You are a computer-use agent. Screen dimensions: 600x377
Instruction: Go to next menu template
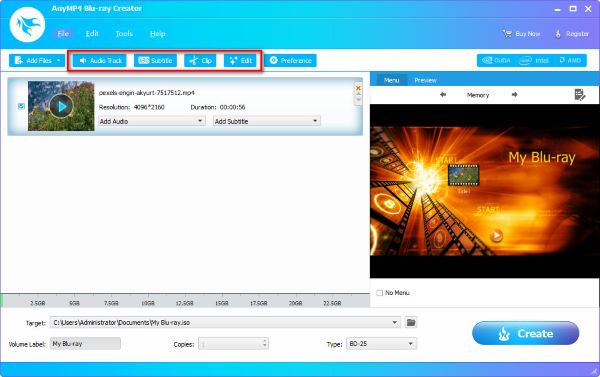click(x=514, y=95)
